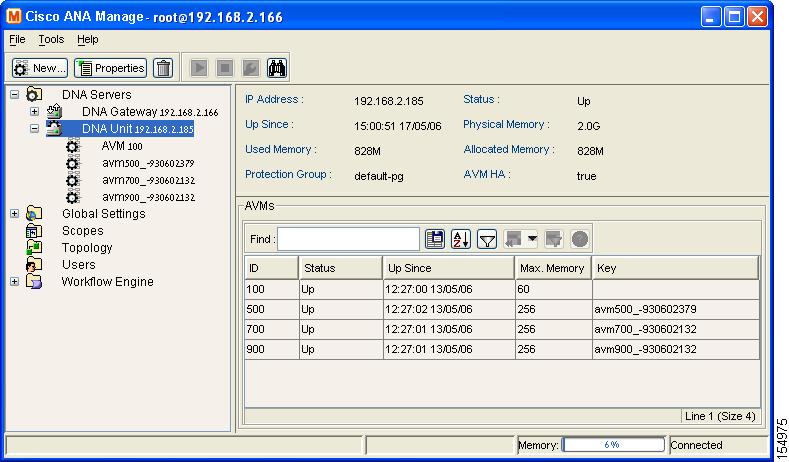This screenshot has height=462, width=789.
Task: Select the Scopes tree item
Action: [83, 230]
